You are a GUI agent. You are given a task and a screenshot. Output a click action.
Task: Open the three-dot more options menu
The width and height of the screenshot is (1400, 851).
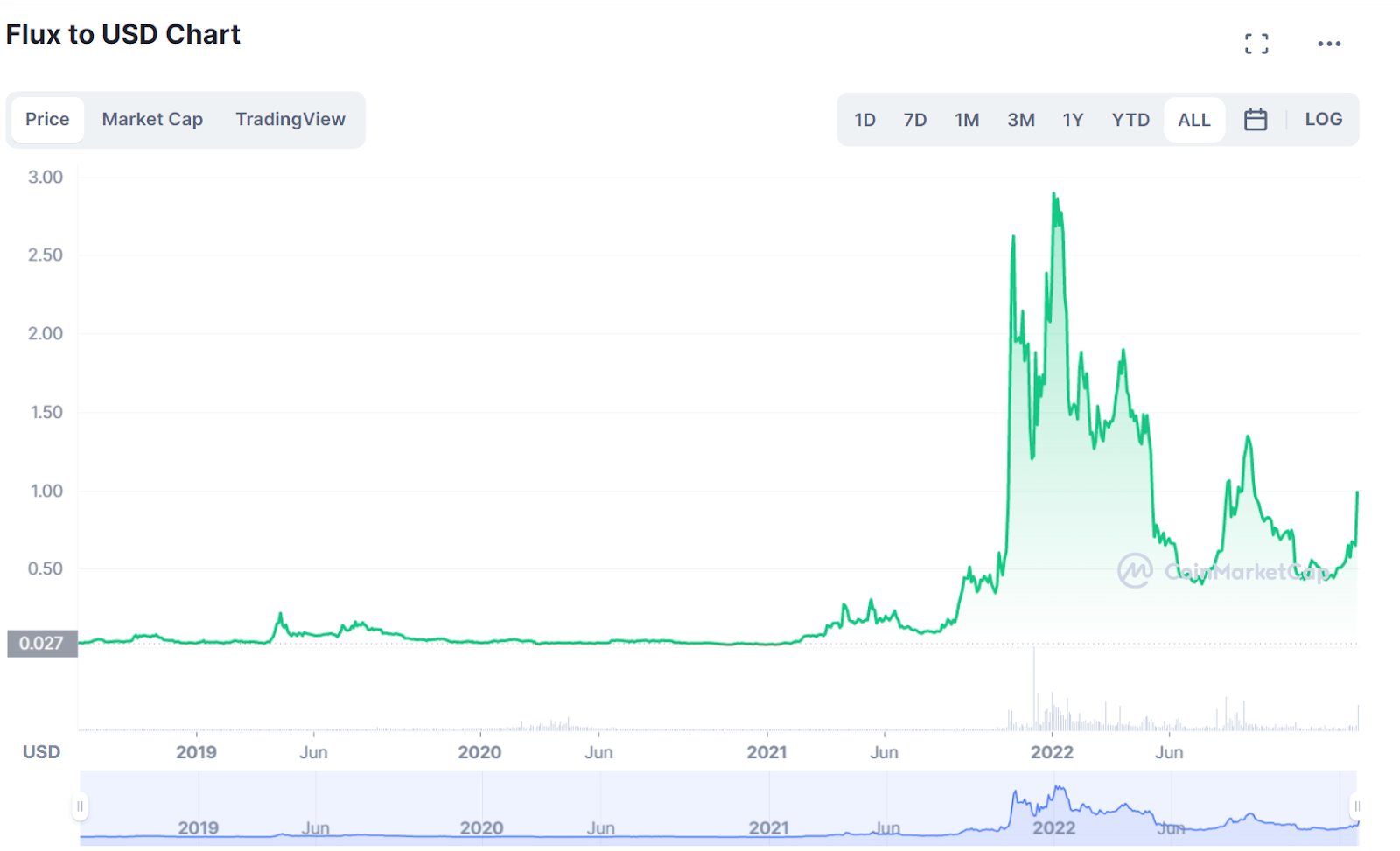point(1329,44)
